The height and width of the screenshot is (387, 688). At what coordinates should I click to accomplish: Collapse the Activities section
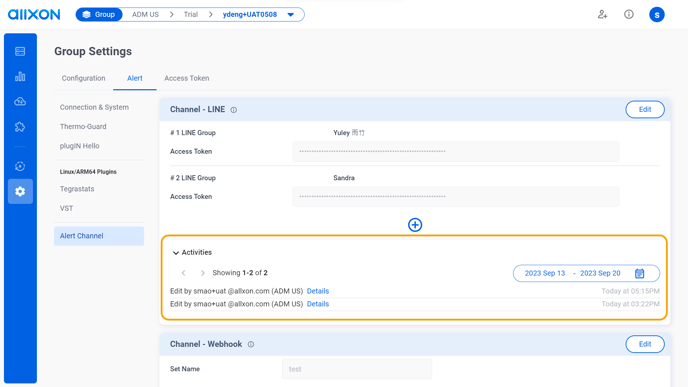click(176, 253)
